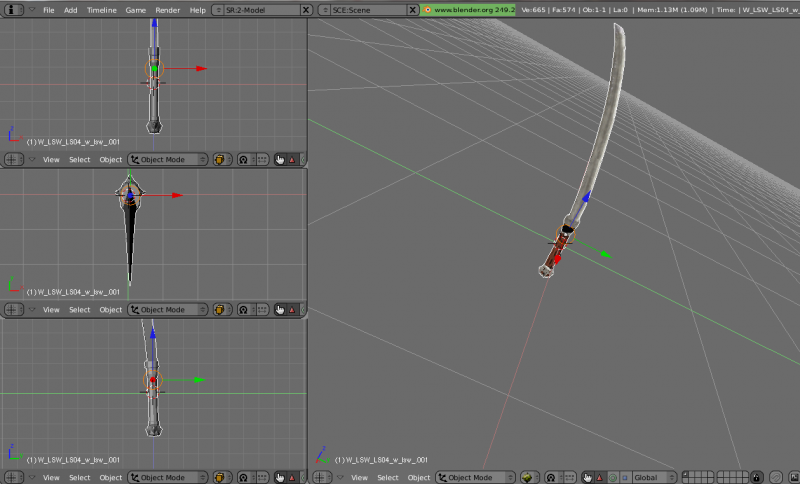Click draw type icon in top viewport header
800x484 pixels.
point(222,159)
